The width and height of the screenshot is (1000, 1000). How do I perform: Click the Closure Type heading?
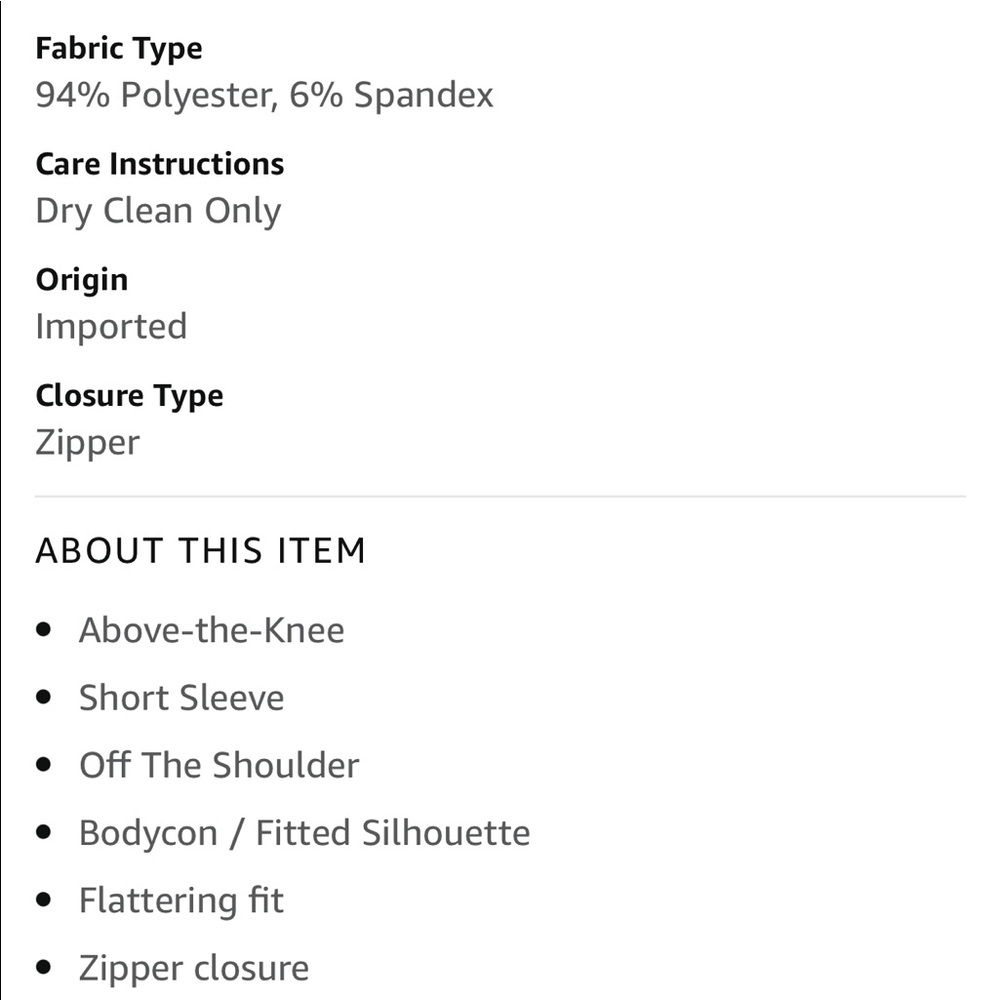[x=129, y=396]
